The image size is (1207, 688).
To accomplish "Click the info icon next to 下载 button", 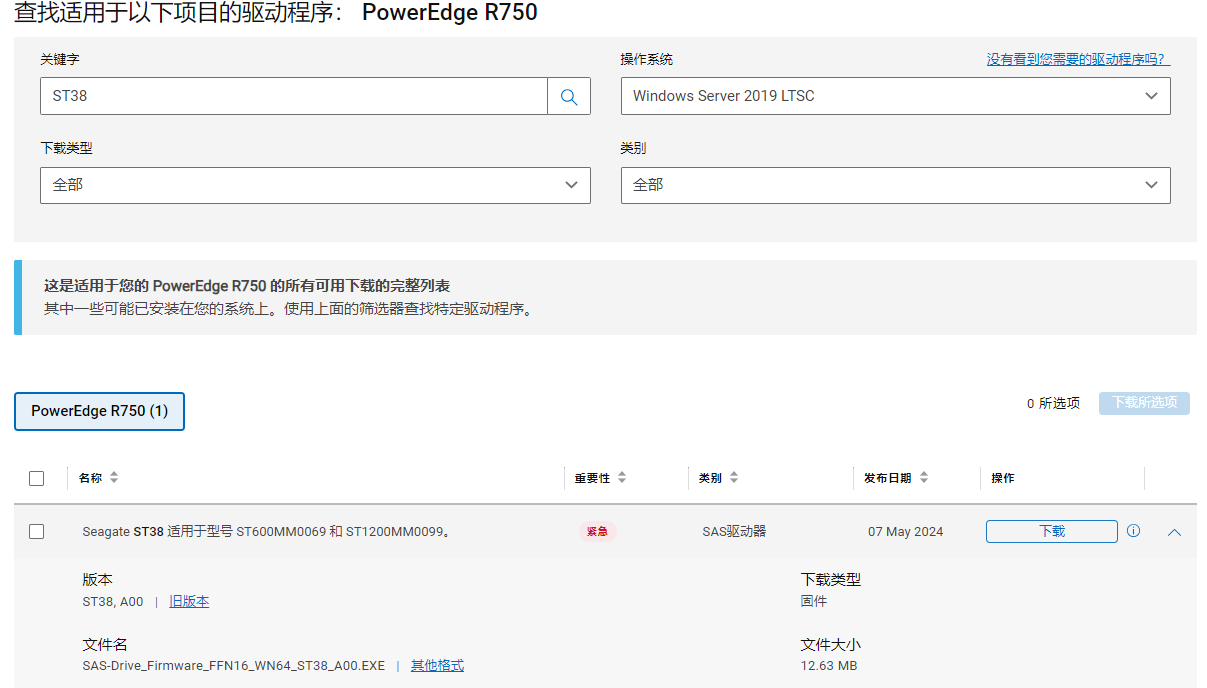I will pyautogui.click(x=1133, y=531).
